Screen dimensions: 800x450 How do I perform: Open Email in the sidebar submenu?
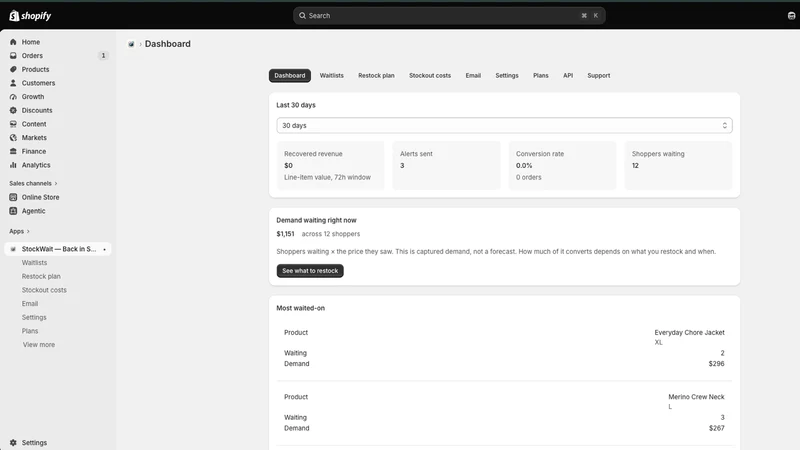pos(30,304)
